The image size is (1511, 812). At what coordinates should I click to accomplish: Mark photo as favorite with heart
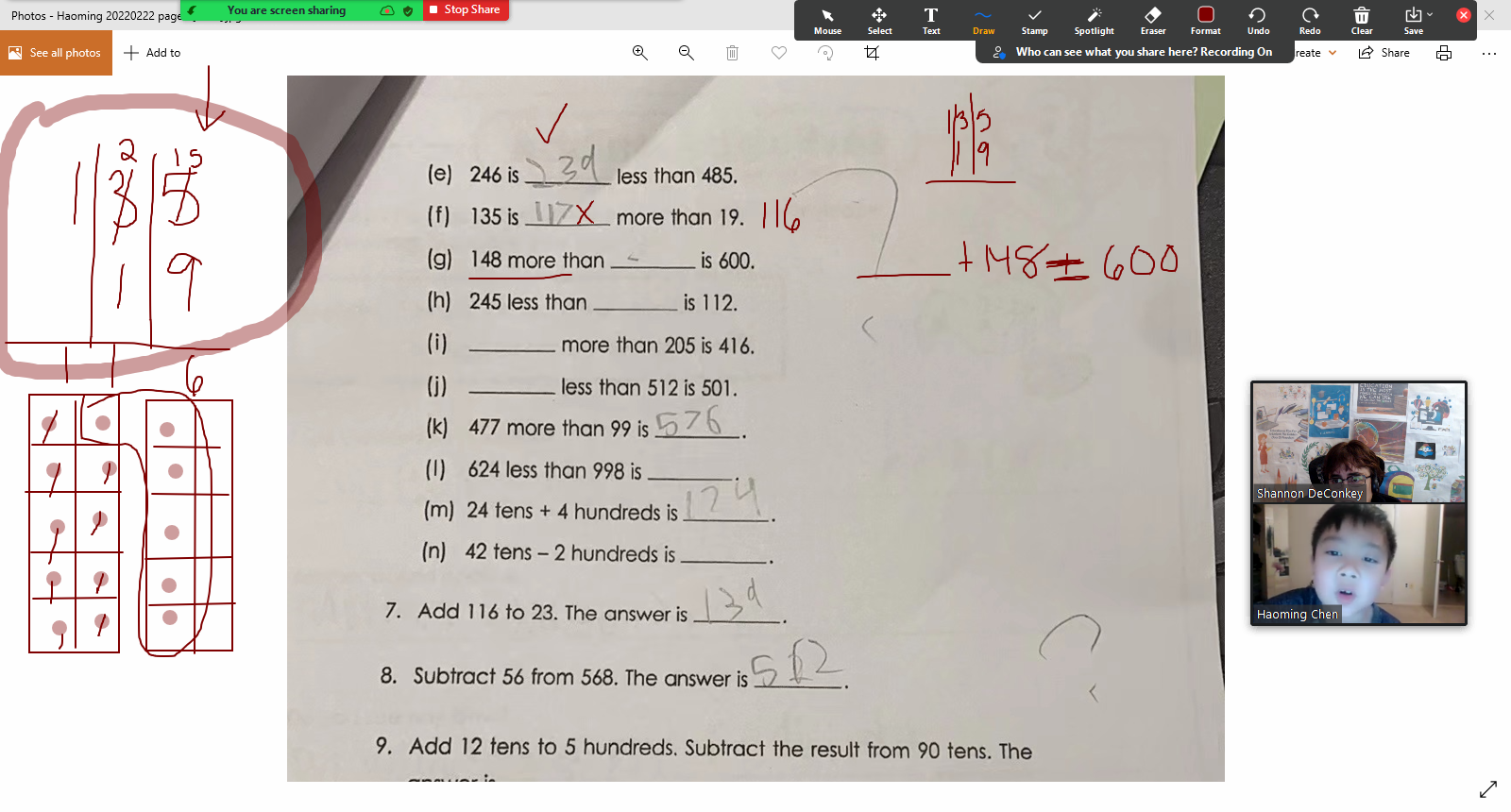tap(779, 53)
